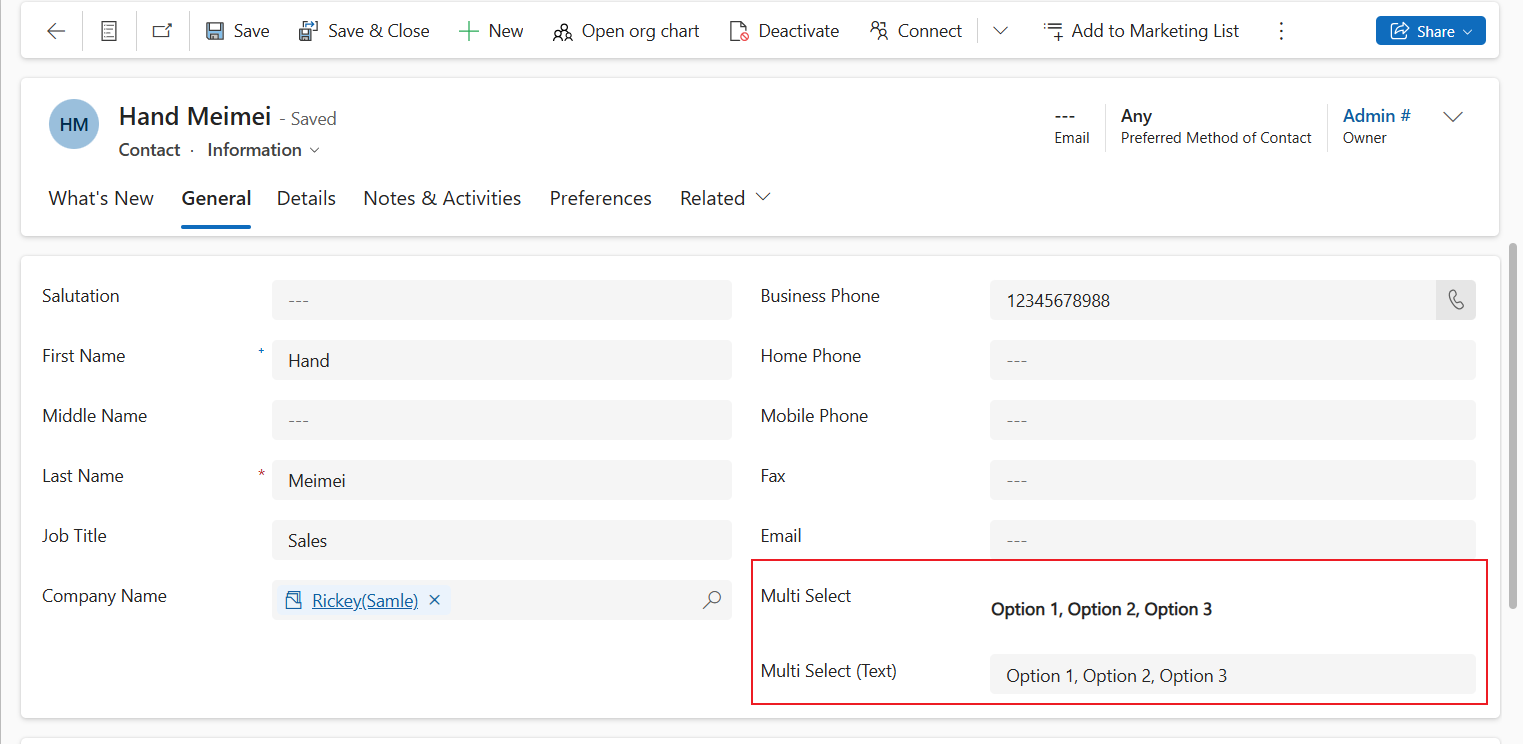Edit the Business Phone field
Screen dimensions: 1523x744
click(x=1212, y=300)
